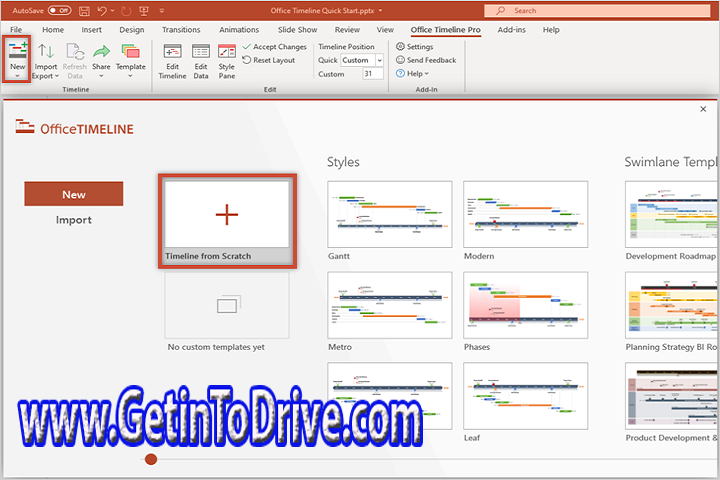
Task: Choose the Gantt style template
Action: click(x=390, y=215)
